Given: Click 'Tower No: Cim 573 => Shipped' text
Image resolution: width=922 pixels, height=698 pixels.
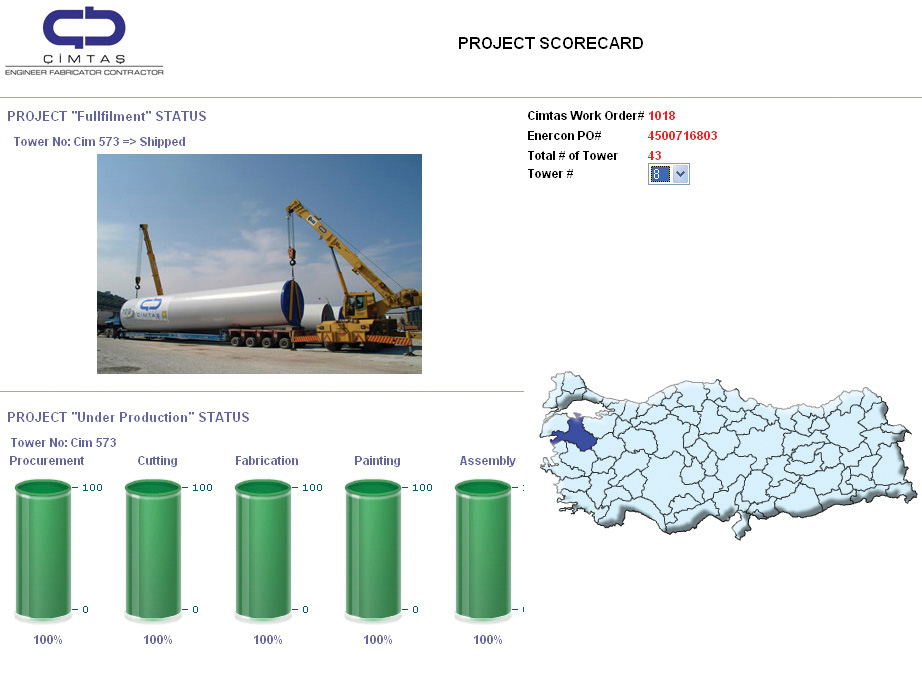Looking at the screenshot, I should point(99,142).
